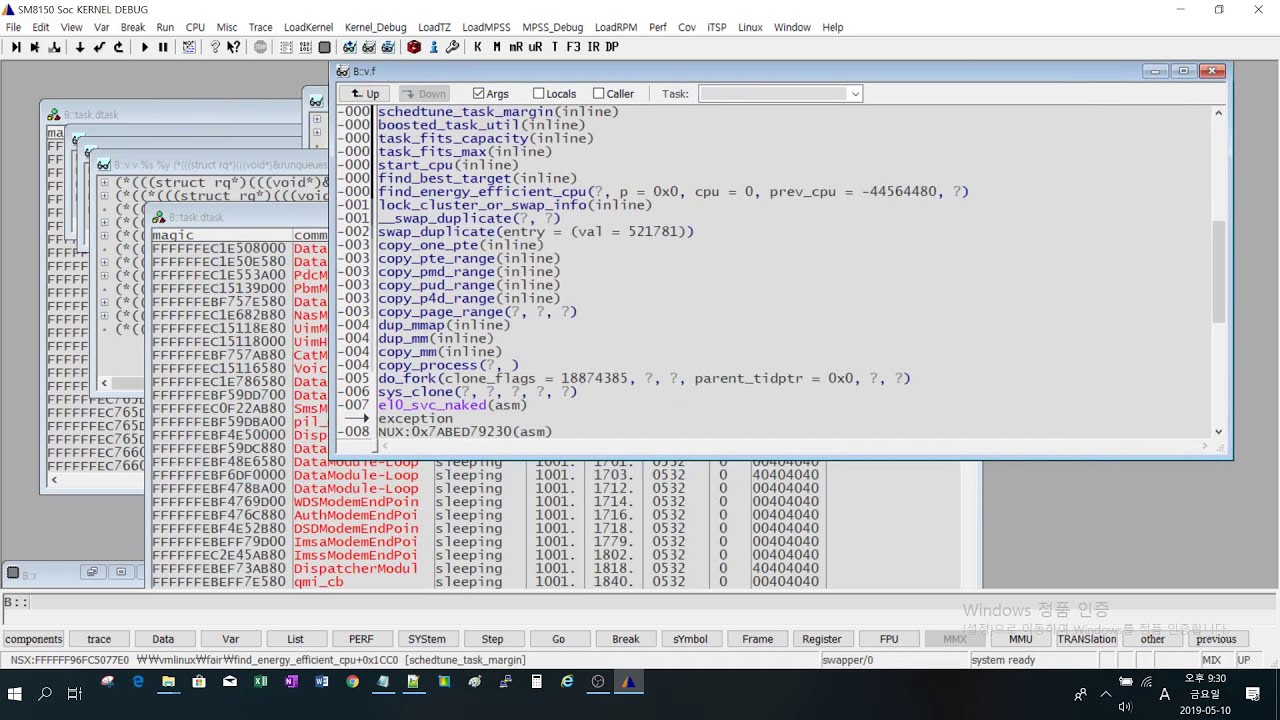The width and height of the screenshot is (1280, 720).
Task: Select the sys_clone stack frame row
Action: click(x=477, y=392)
